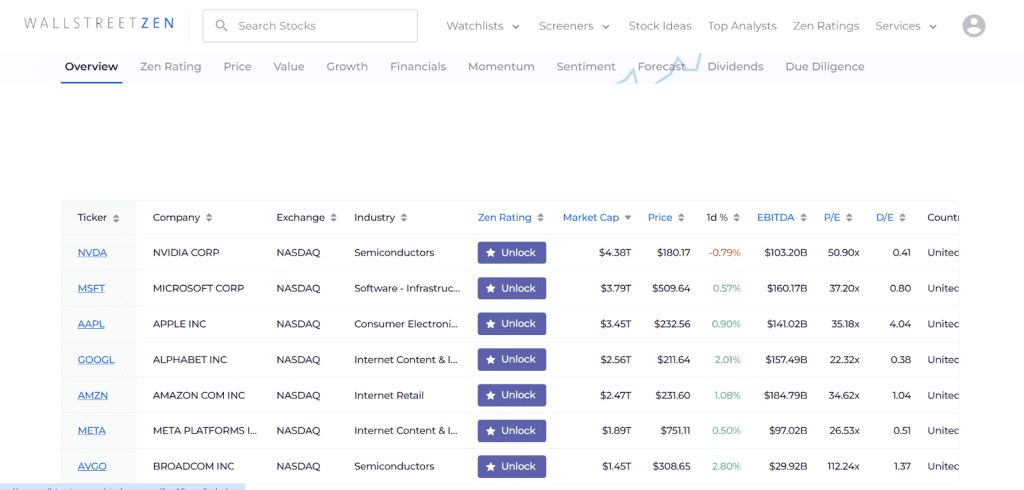Viewport: 1024px width, 490px height.
Task: Switch to the Financials tab
Action: (418, 67)
